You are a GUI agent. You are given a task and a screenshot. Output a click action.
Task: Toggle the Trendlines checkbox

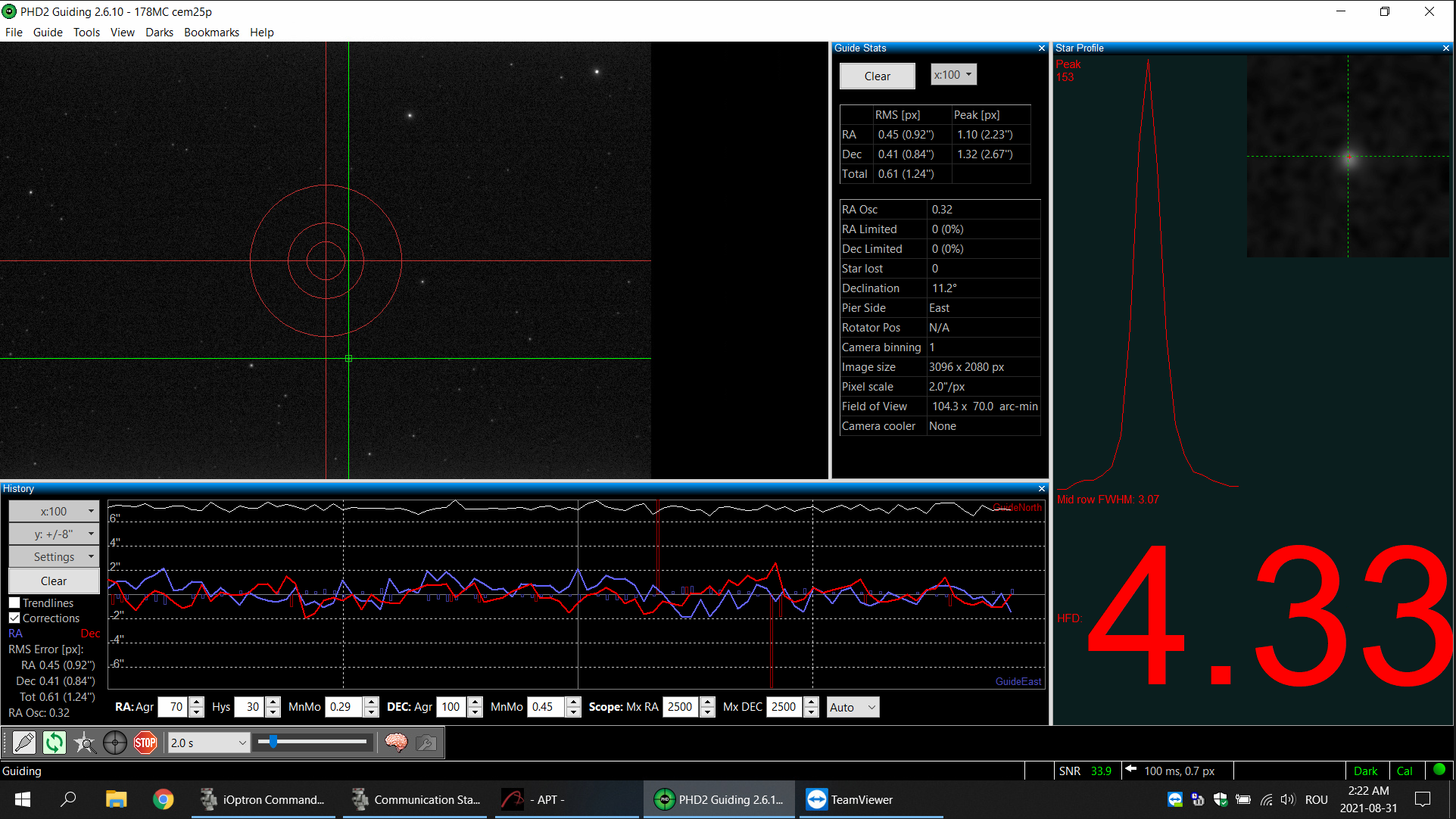point(14,603)
